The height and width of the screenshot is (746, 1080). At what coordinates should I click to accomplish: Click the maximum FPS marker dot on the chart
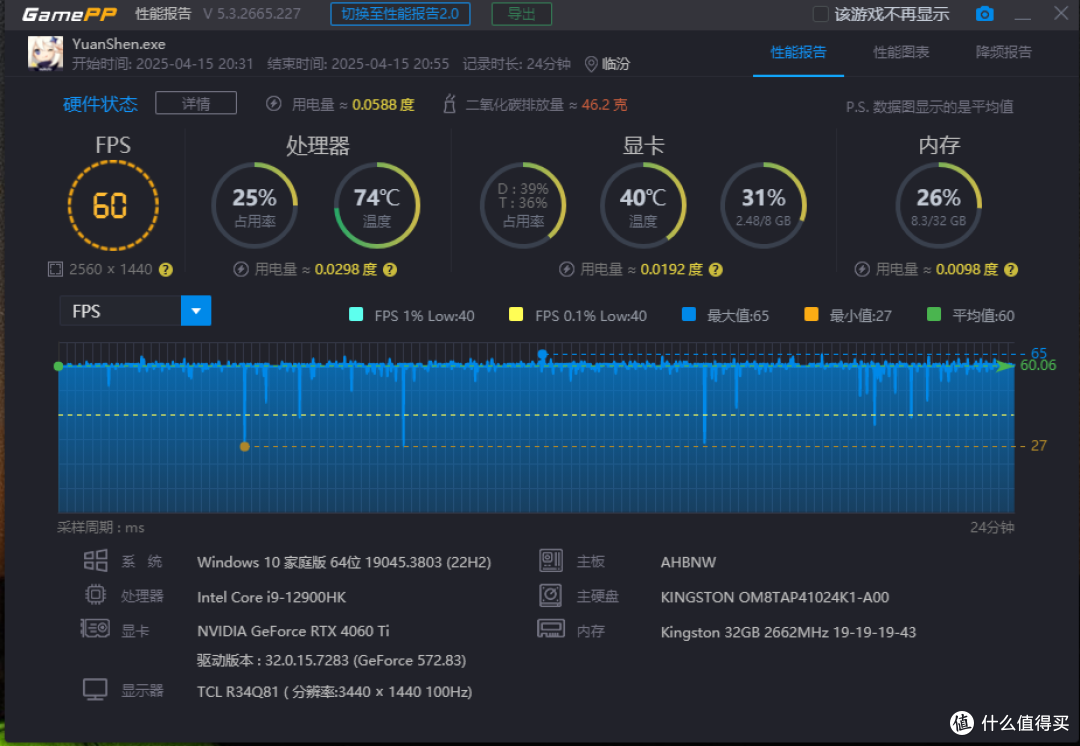click(x=543, y=354)
